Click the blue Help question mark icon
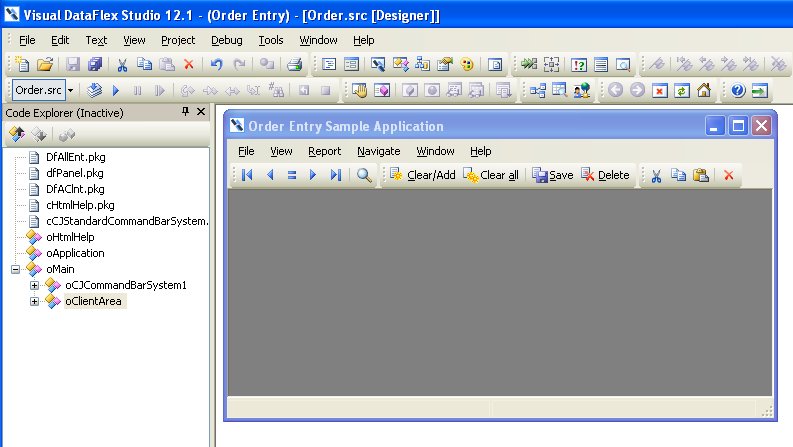Viewport: 793px width, 447px height. [738, 91]
